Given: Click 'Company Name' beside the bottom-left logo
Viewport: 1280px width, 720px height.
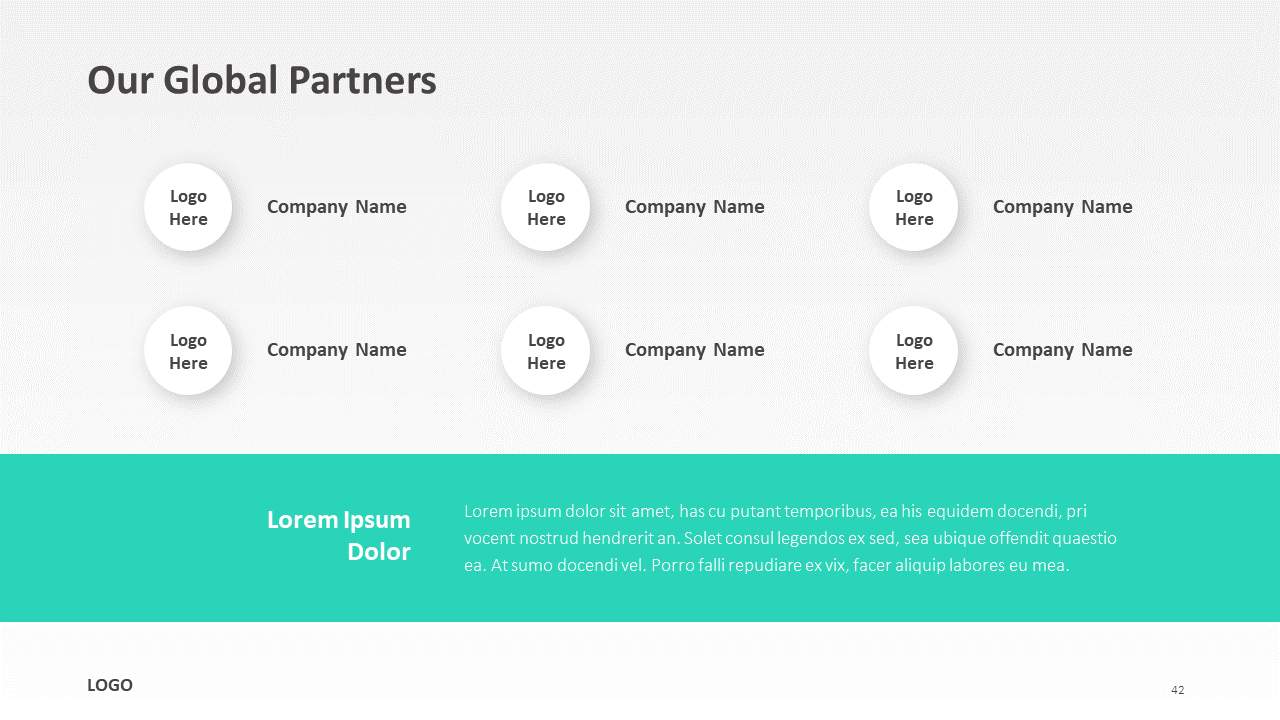Looking at the screenshot, I should (x=336, y=350).
